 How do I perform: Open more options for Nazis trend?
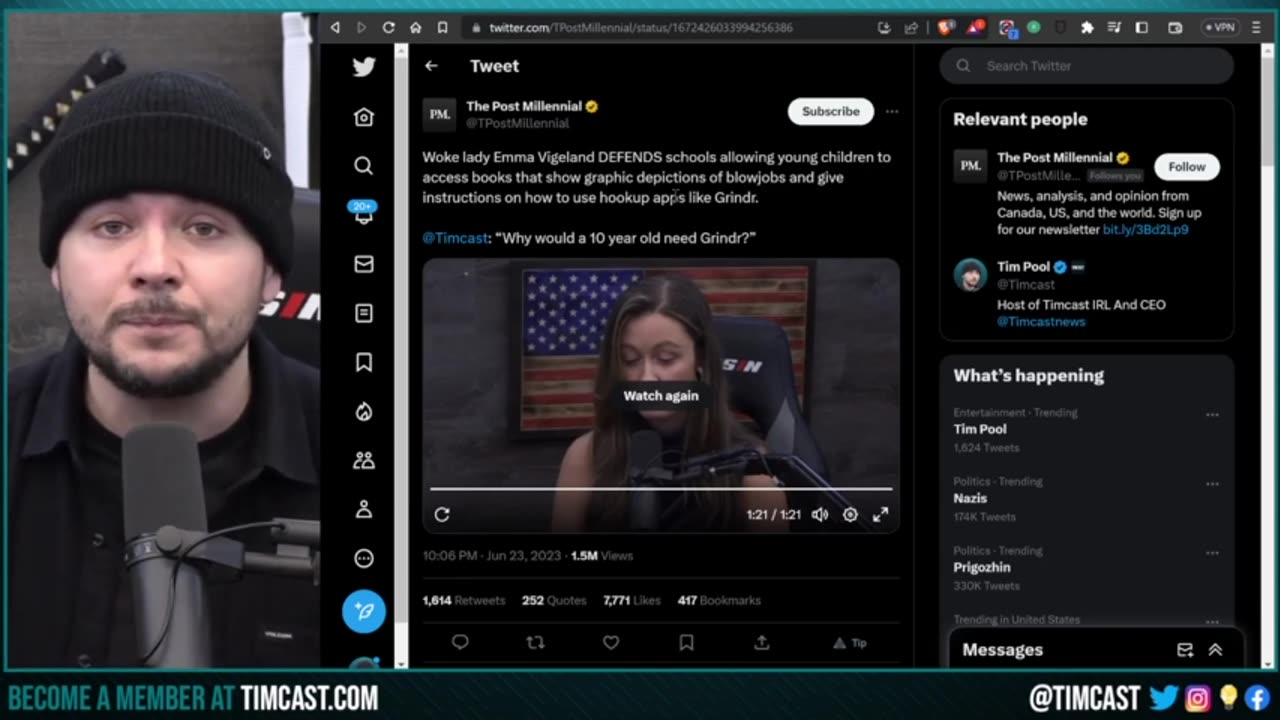pyautogui.click(x=1212, y=483)
